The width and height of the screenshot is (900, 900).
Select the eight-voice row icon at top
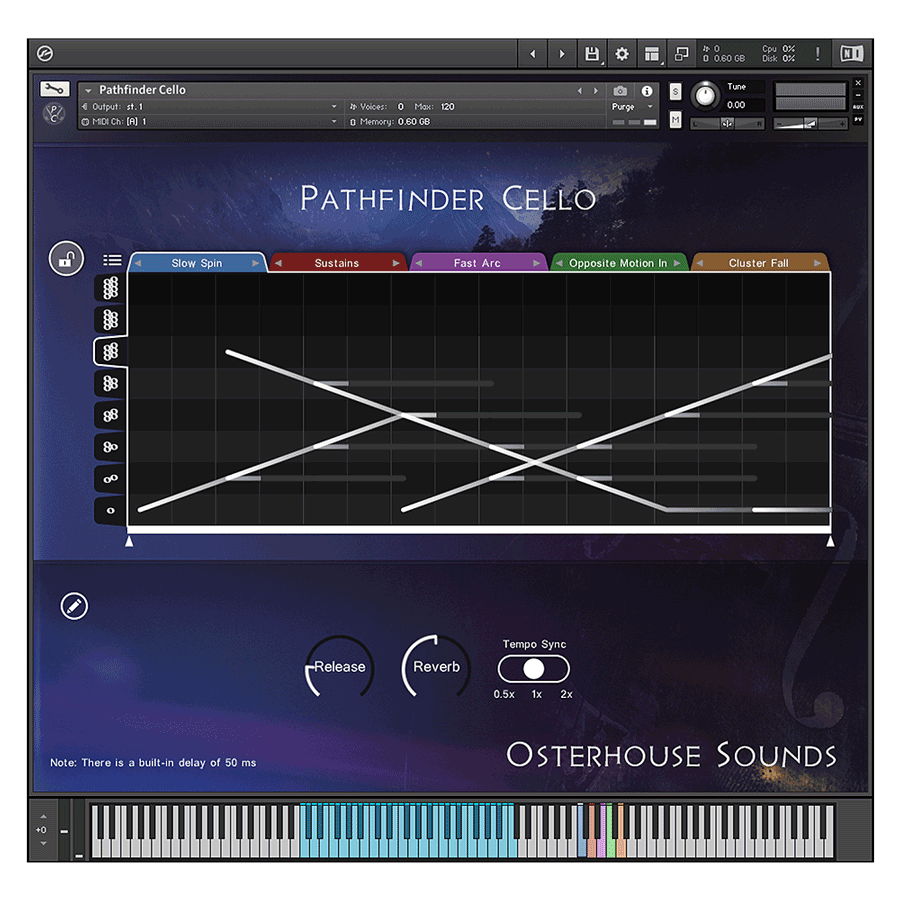click(x=111, y=288)
